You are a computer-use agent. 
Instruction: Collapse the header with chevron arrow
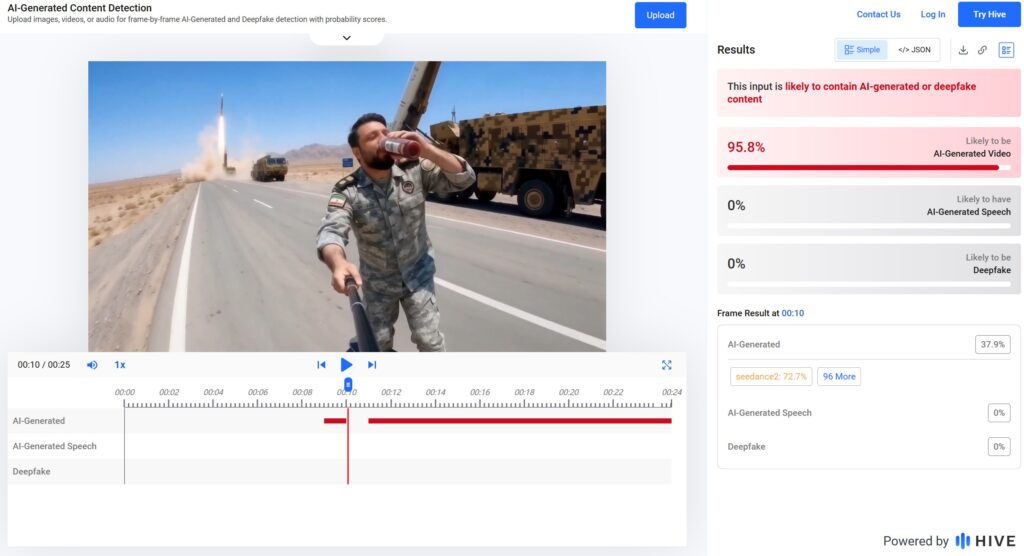346,38
